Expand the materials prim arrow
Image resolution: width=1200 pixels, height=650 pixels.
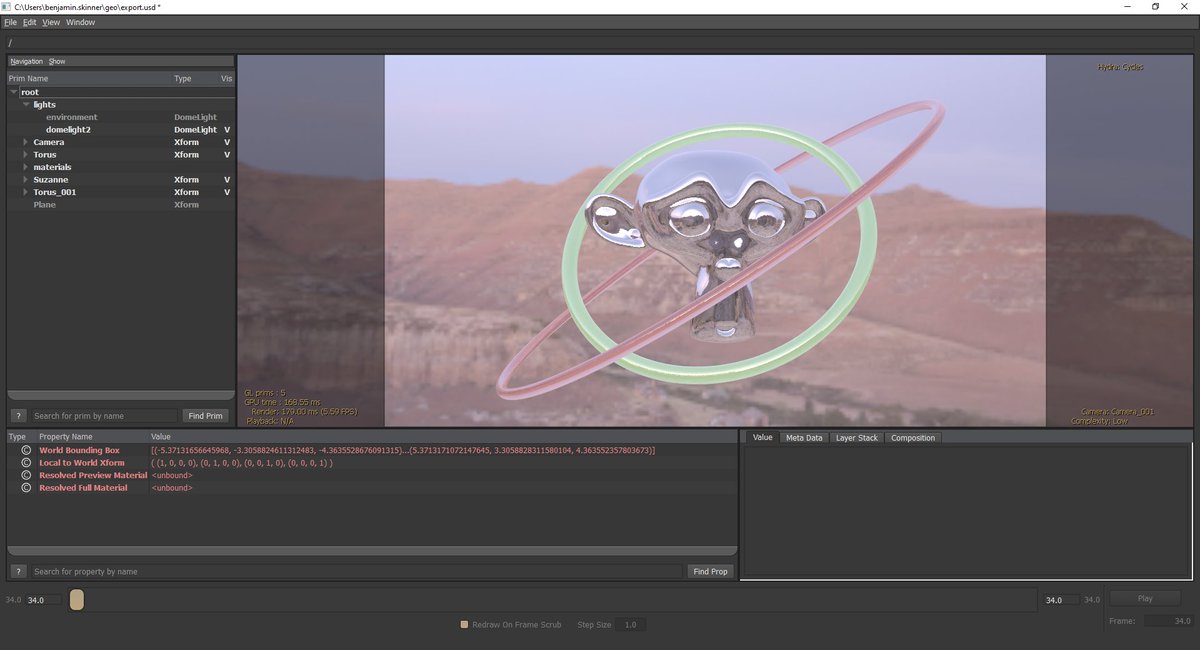click(25, 167)
